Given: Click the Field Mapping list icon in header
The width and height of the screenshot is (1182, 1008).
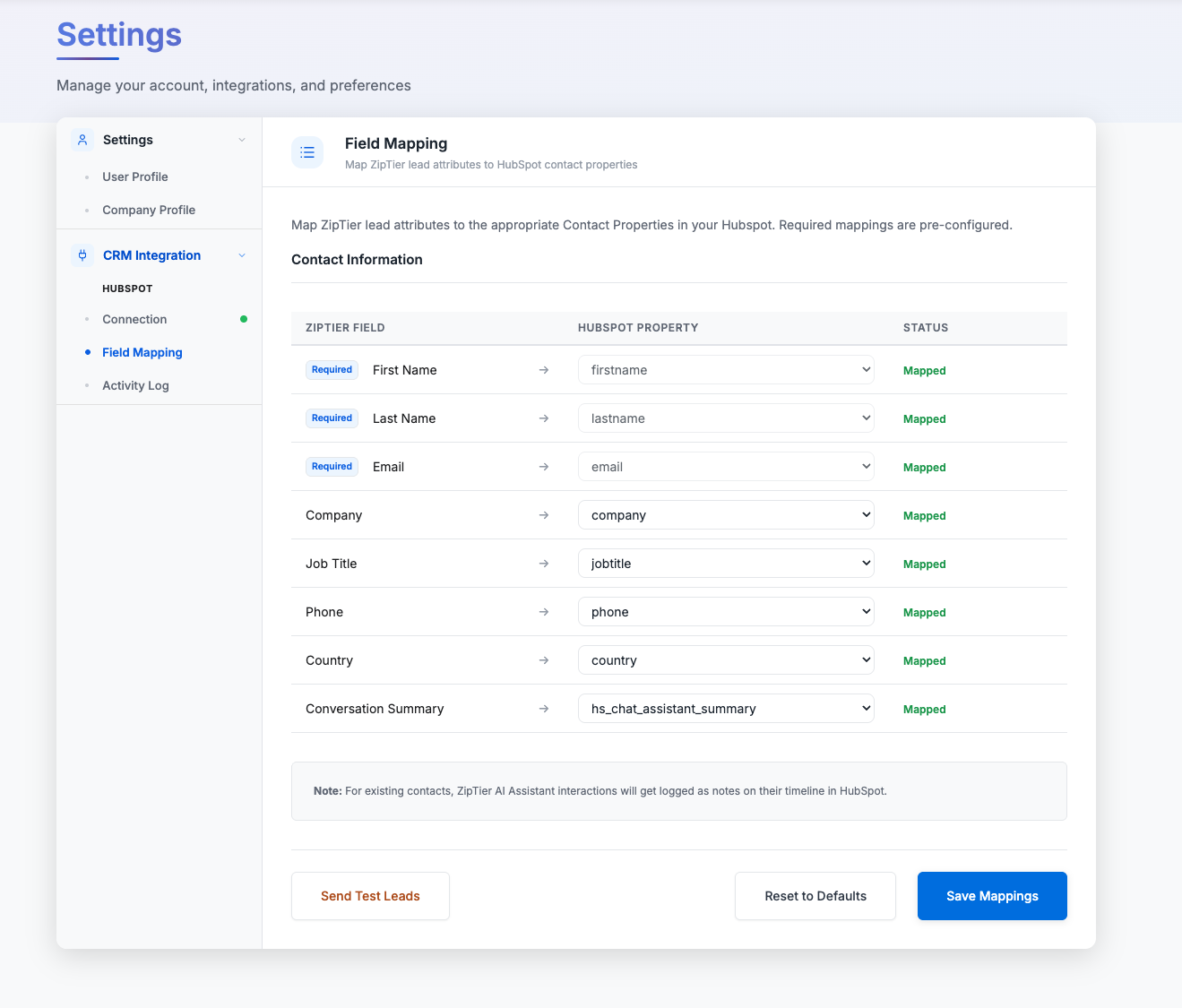Looking at the screenshot, I should coord(307,152).
